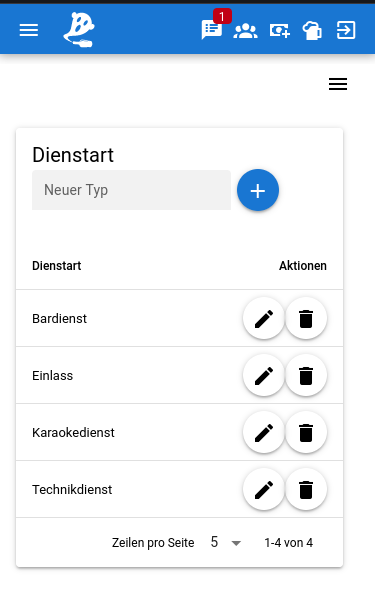
Task: Delete the Technikdienst entry
Action: click(306, 489)
